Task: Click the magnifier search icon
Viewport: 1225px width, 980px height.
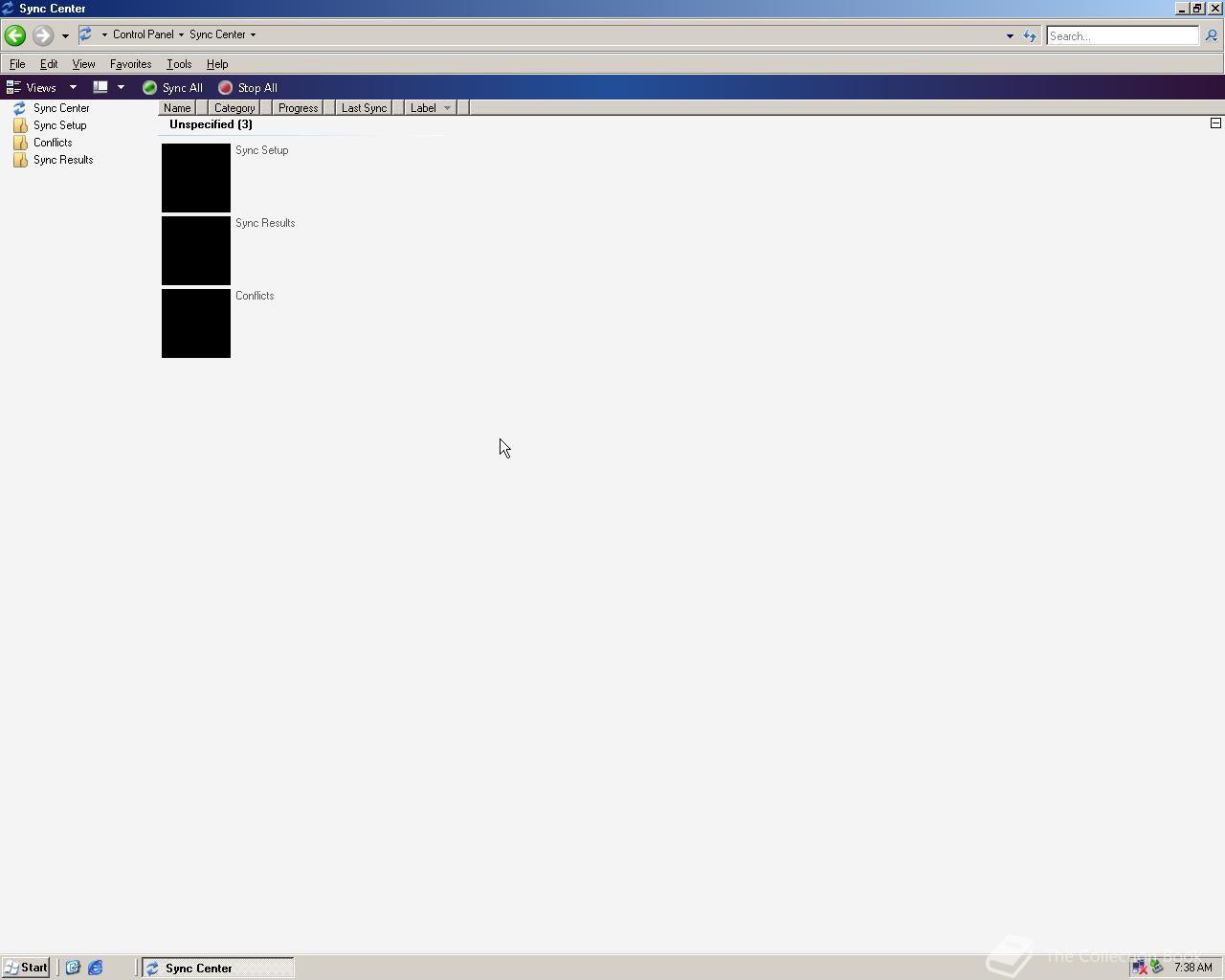Action: 1211,35
